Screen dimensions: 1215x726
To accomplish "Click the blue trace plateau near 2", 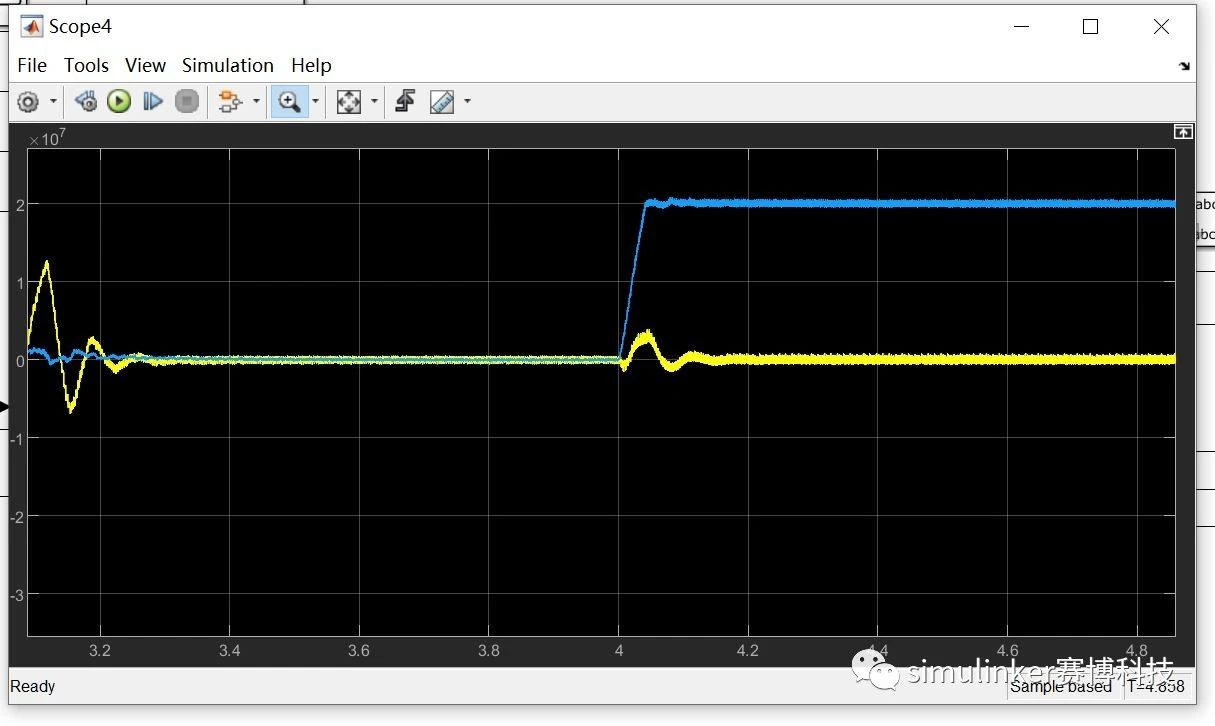I will coord(910,203).
